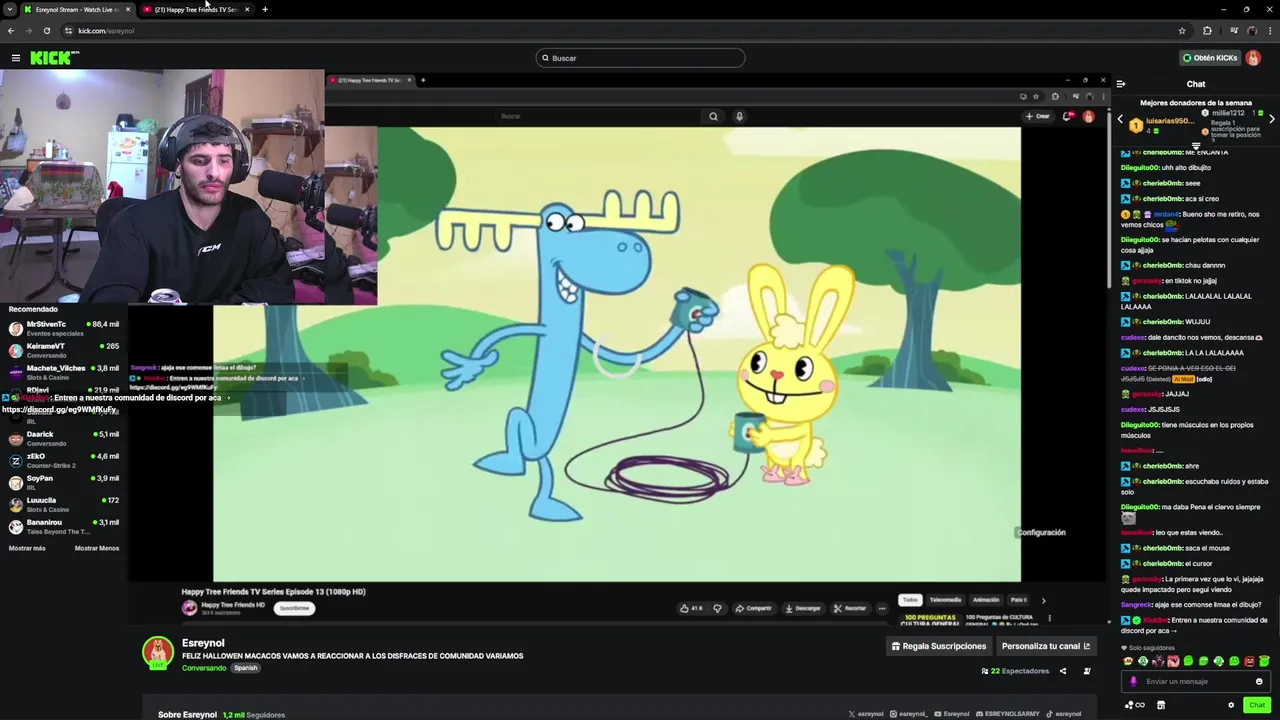Open the Machete_Vilches recommended channel
The width and height of the screenshot is (1280, 720).
click(64, 372)
